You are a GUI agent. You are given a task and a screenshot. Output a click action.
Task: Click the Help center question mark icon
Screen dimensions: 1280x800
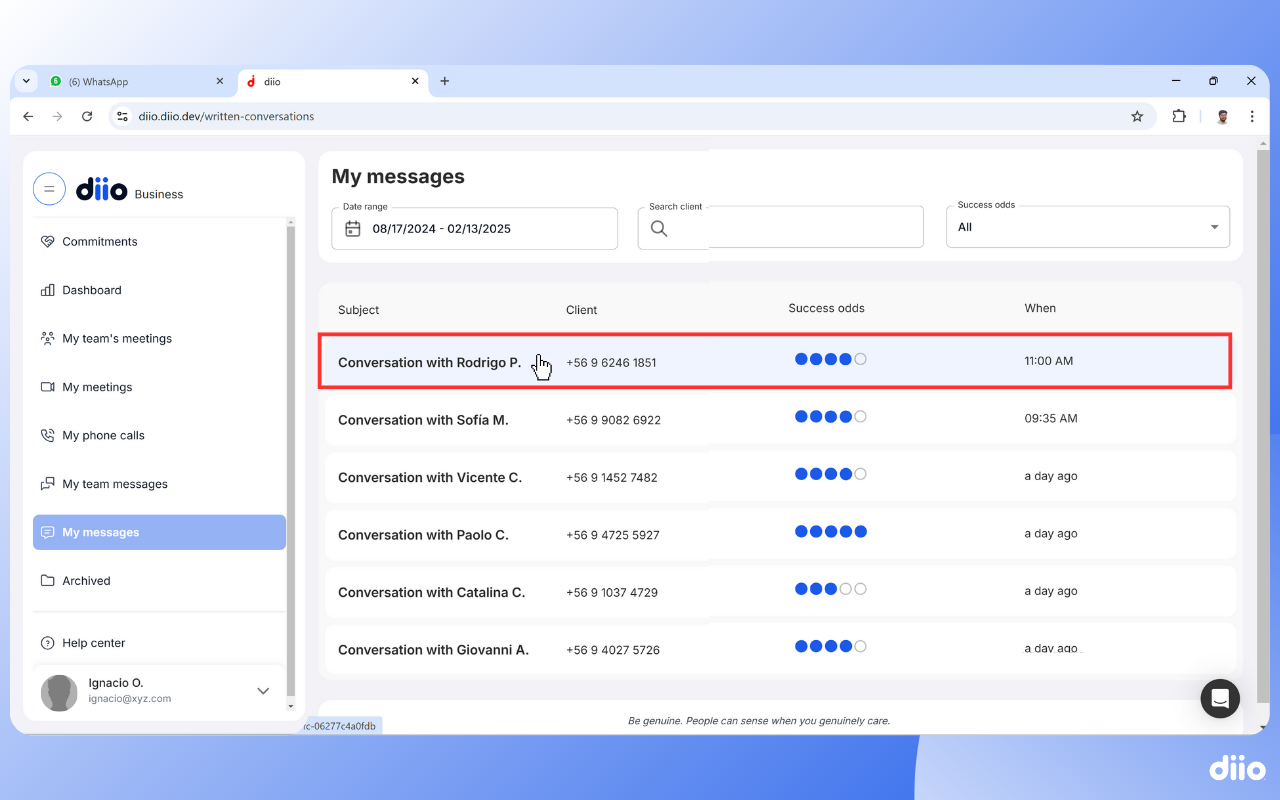tap(47, 643)
